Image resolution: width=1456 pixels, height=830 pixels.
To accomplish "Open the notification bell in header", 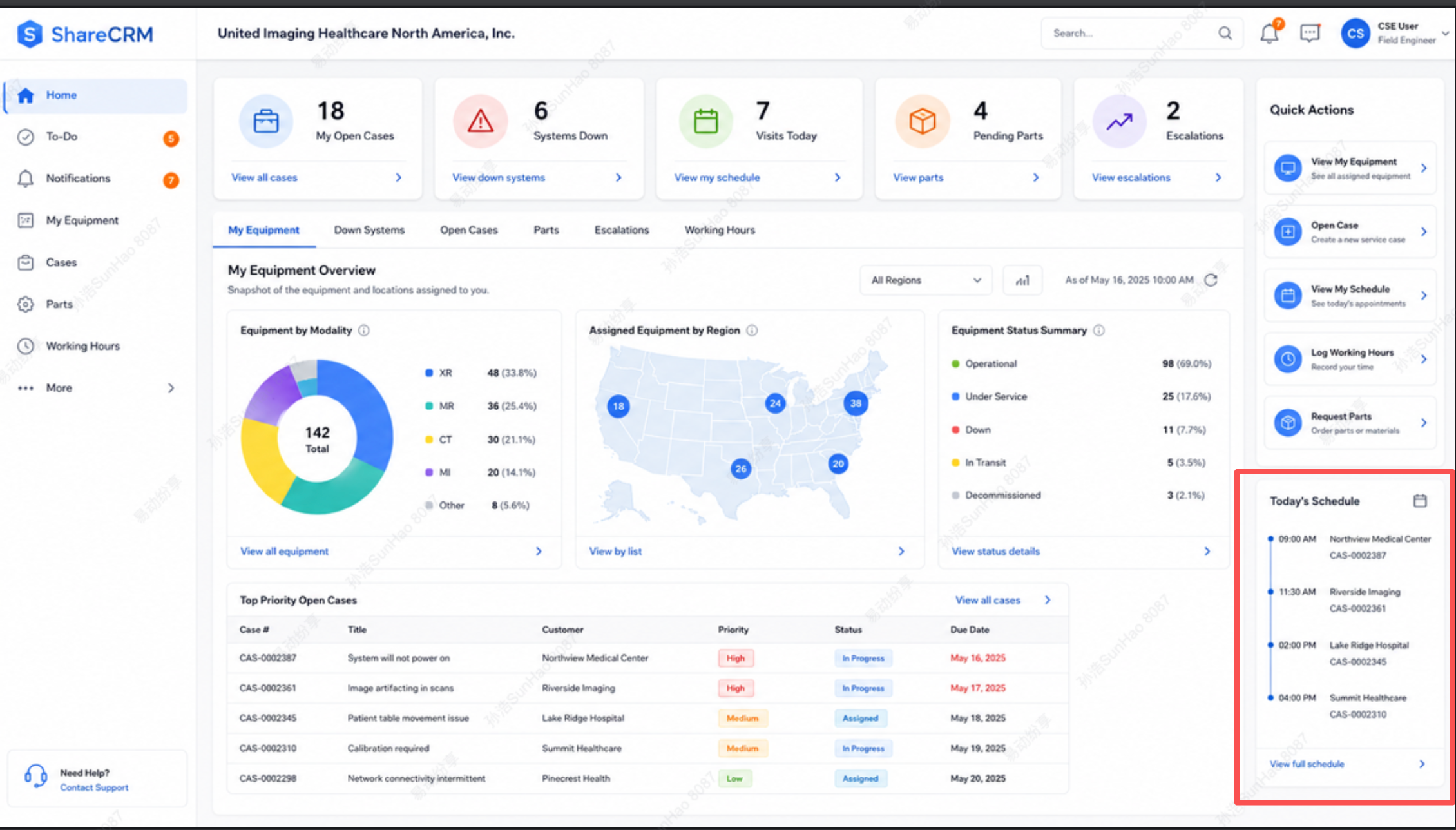I will pos(1269,33).
